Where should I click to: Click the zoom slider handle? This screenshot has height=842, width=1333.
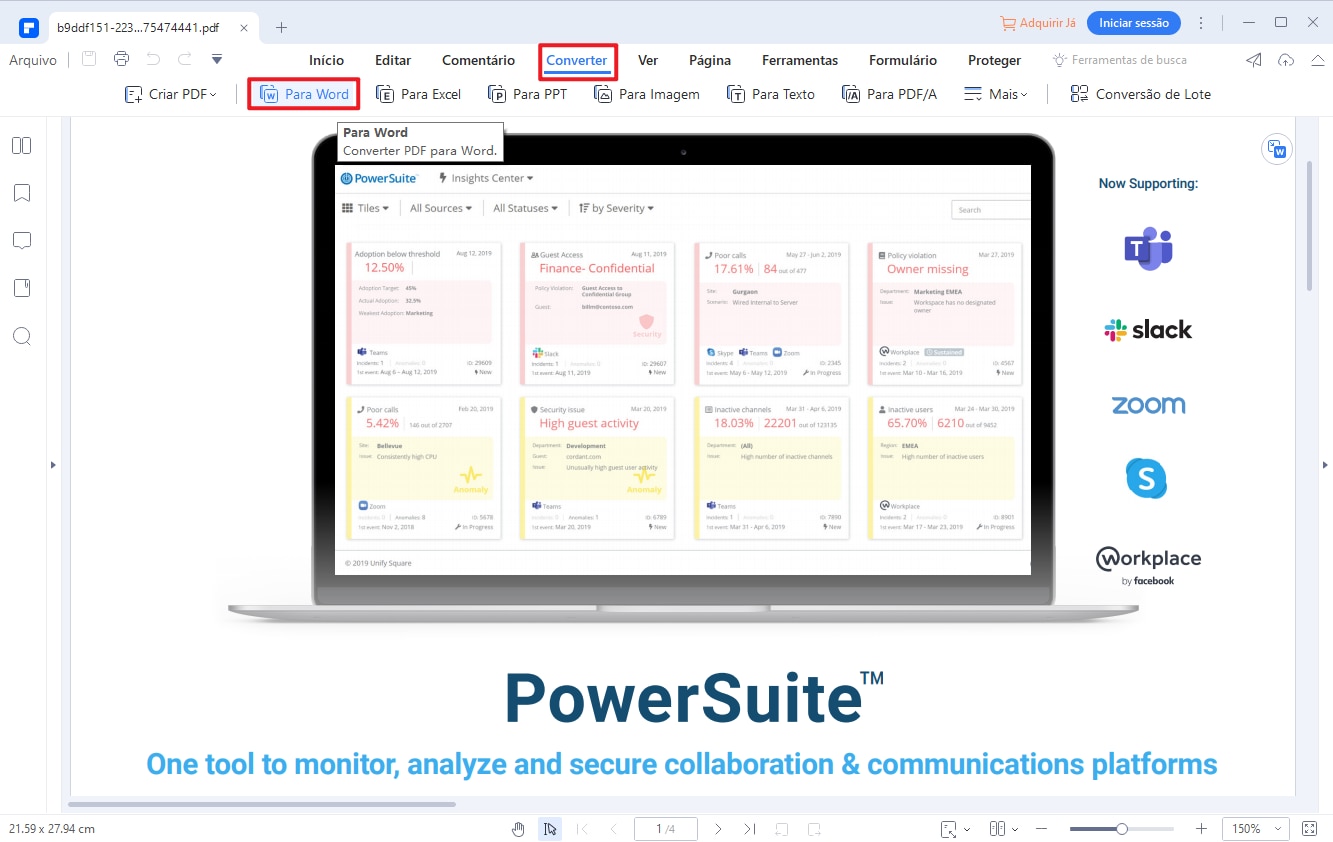tap(1122, 829)
